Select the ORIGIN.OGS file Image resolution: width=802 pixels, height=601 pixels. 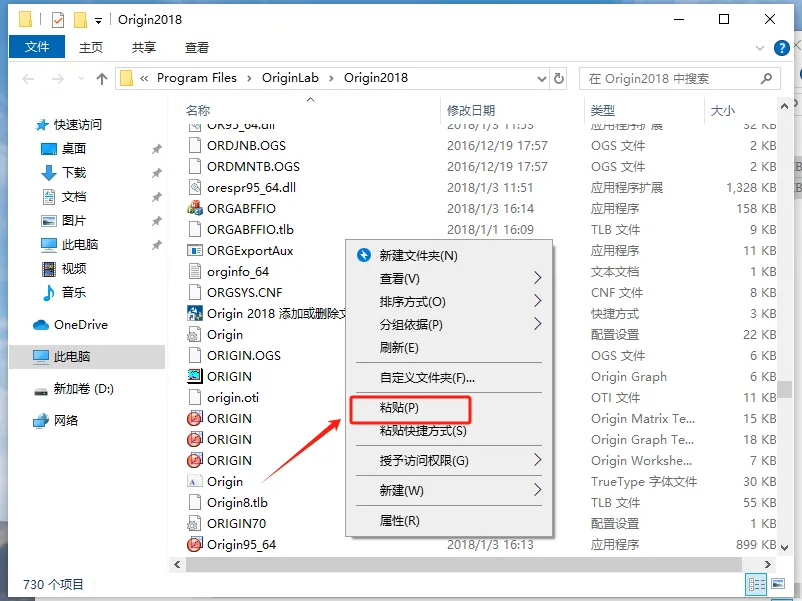click(243, 355)
